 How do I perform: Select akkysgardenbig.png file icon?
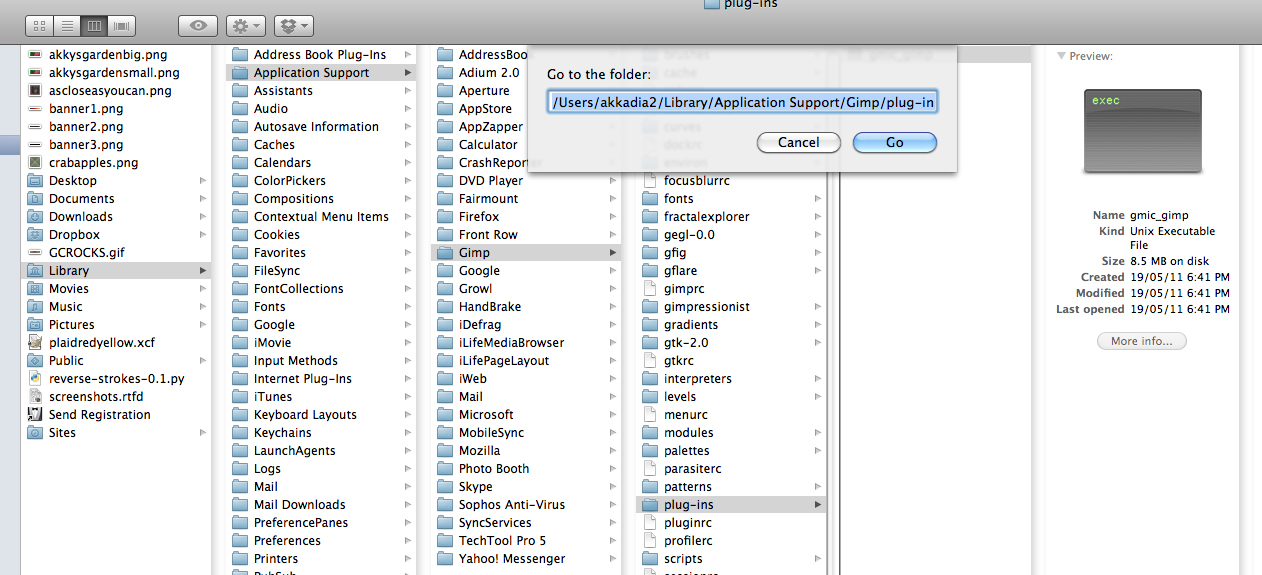pos(35,55)
